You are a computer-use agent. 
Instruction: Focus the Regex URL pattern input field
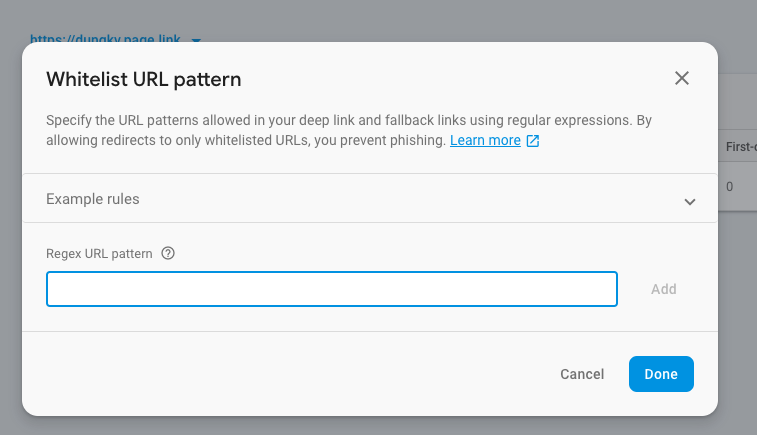331,289
